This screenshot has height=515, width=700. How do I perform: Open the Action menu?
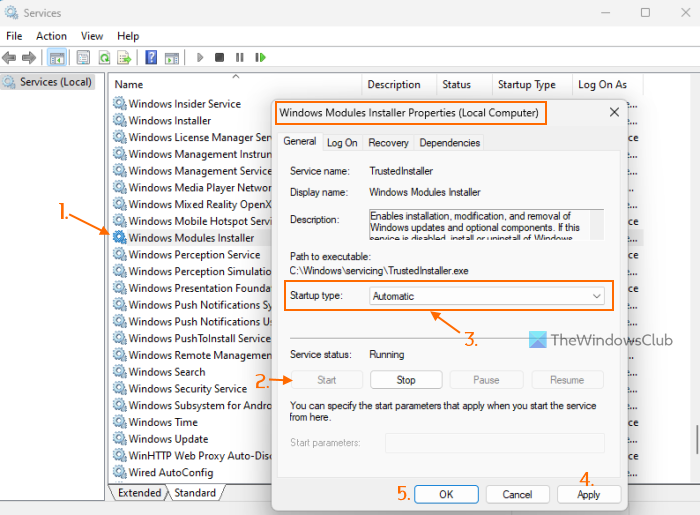point(51,36)
